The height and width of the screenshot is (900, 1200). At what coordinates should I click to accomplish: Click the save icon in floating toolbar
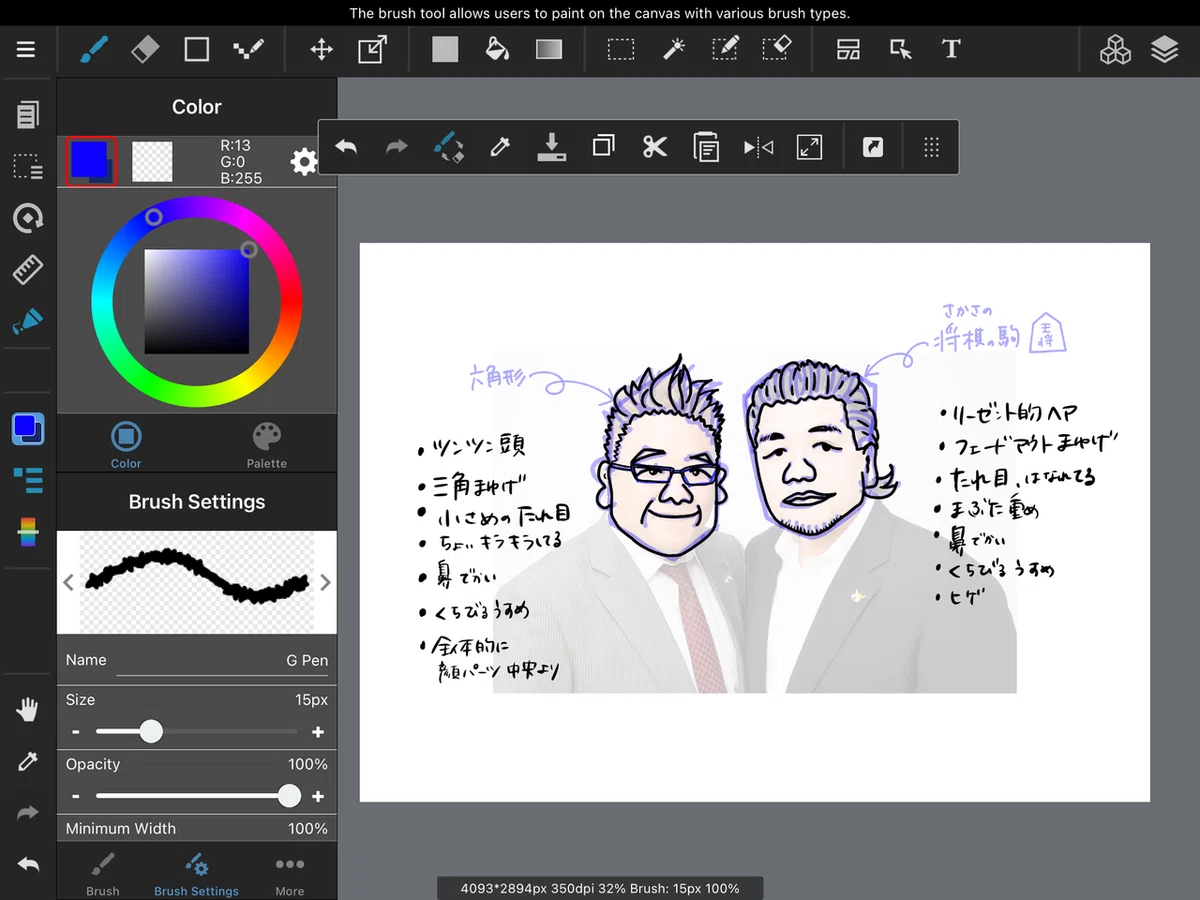click(x=551, y=148)
